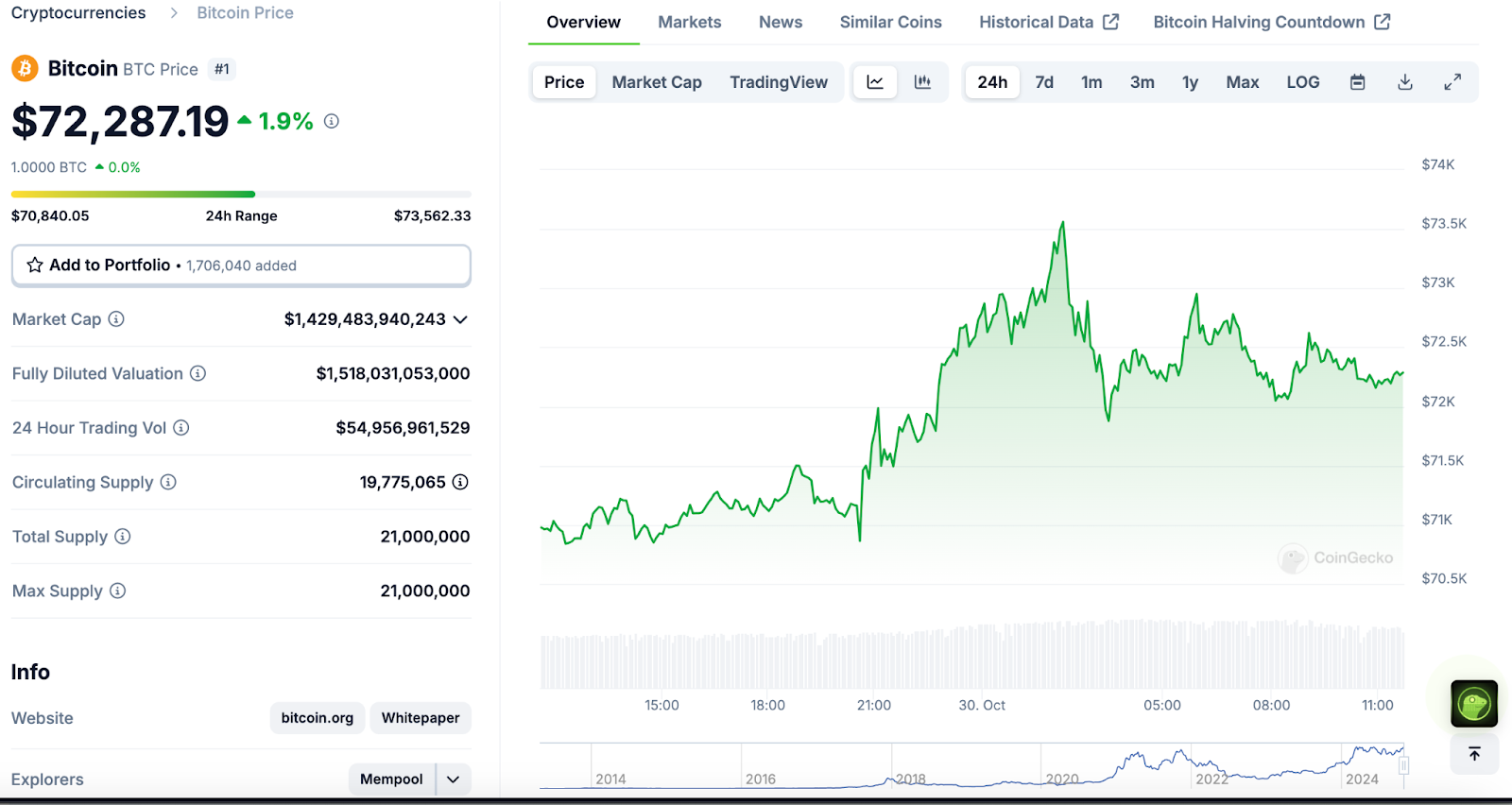1512x805 pixels.
Task: Click the download chart data icon
Action: pyautogui.click(x=1405, y=82)
